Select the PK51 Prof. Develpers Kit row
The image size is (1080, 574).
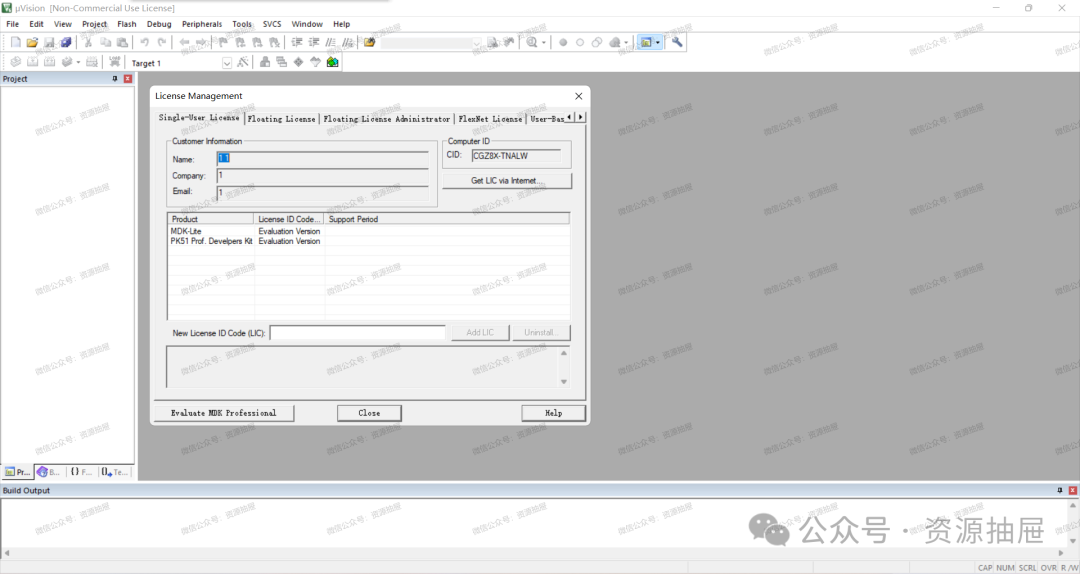[368, 241]
